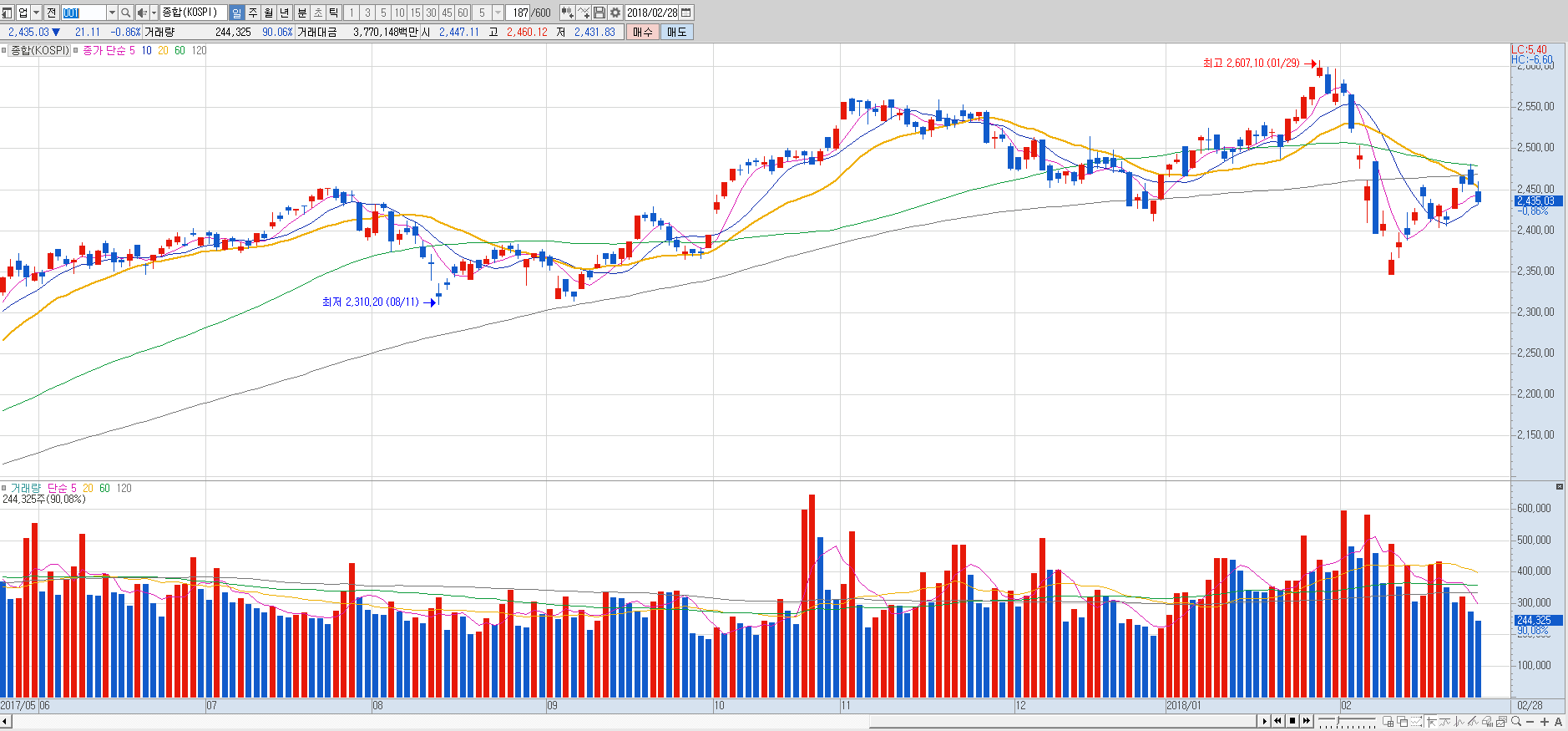The image size is (1568, 731).
Task: Open the stock code dropdown arrow
Action: 112,13
